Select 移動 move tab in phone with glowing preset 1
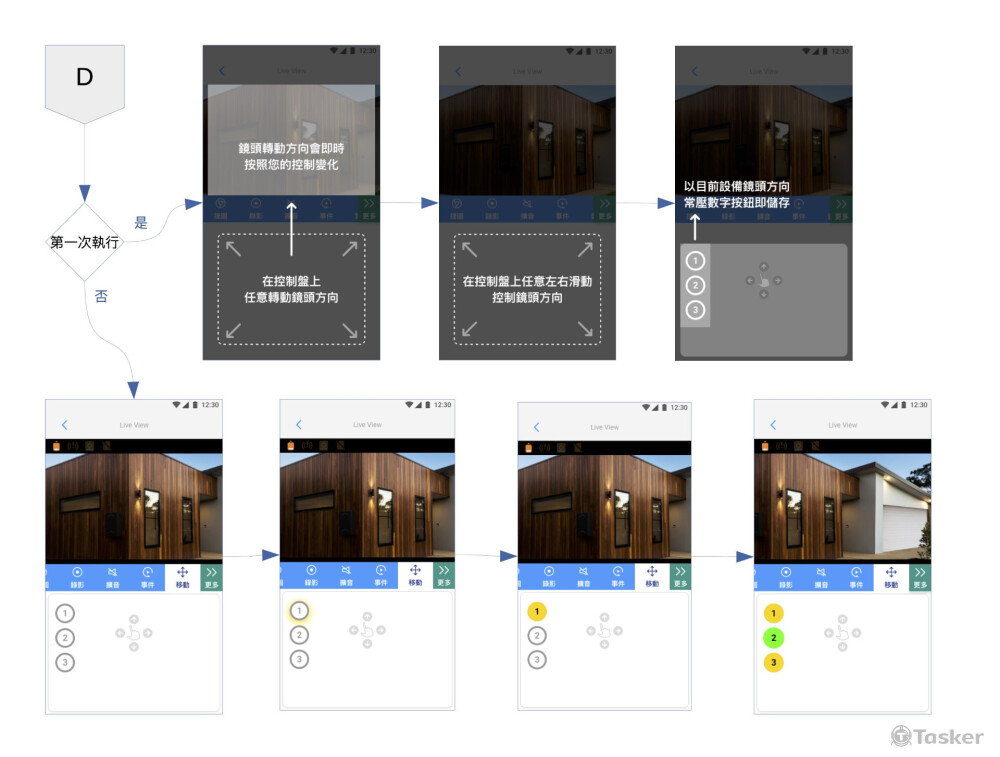Image resolution: width=1000 pixels, height=757 pixels. (415, 575)
